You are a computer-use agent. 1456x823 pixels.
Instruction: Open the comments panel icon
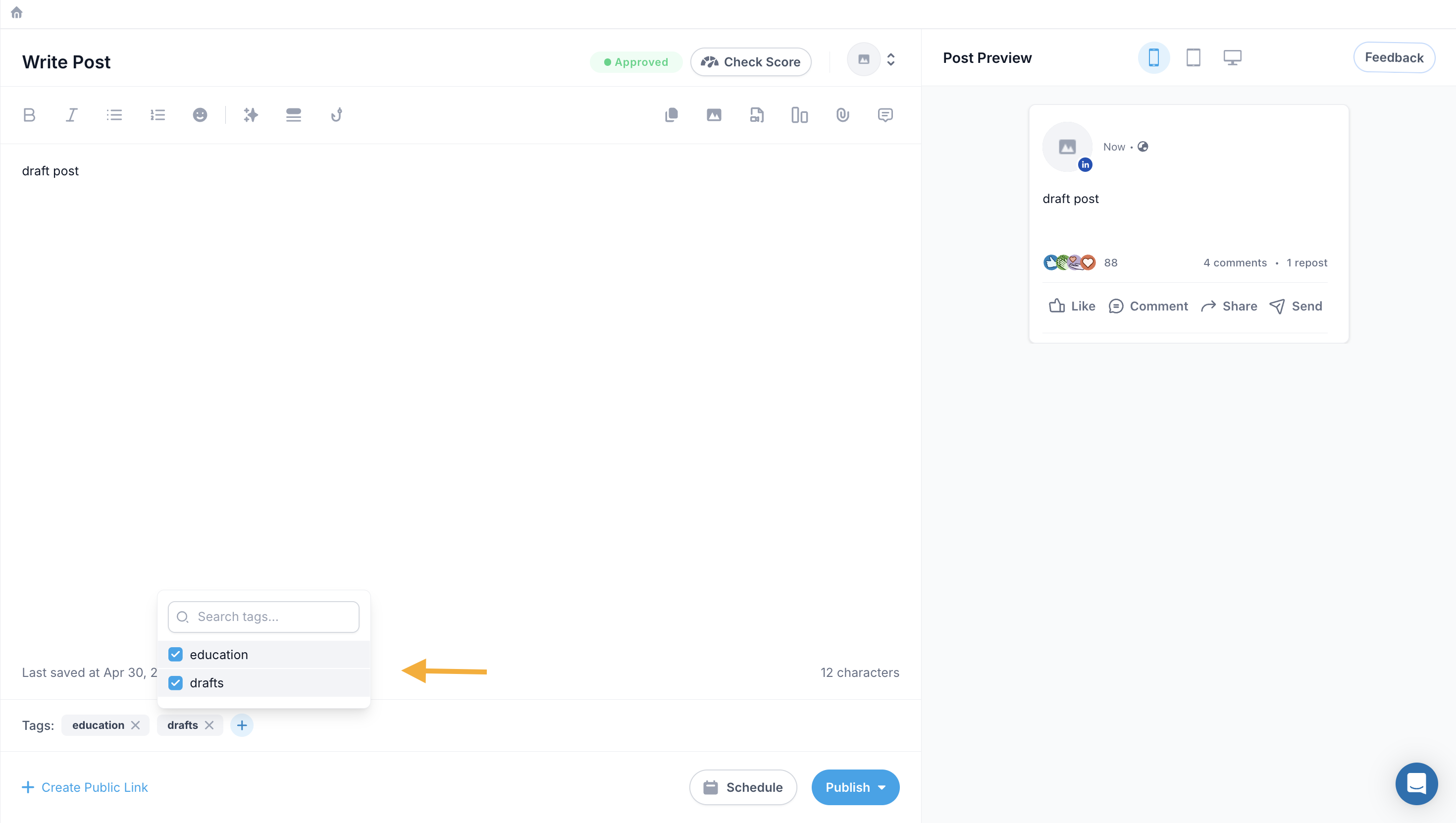pyautogui.click(x=885, y=115)
